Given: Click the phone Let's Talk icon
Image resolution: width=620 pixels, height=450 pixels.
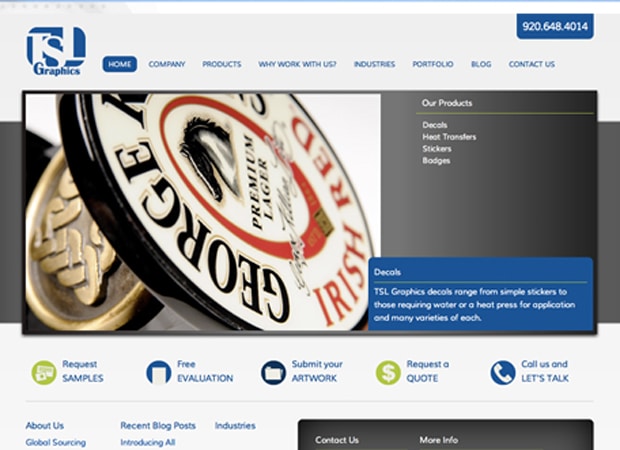Looking at the screenshot, I should tap(503, 372).
